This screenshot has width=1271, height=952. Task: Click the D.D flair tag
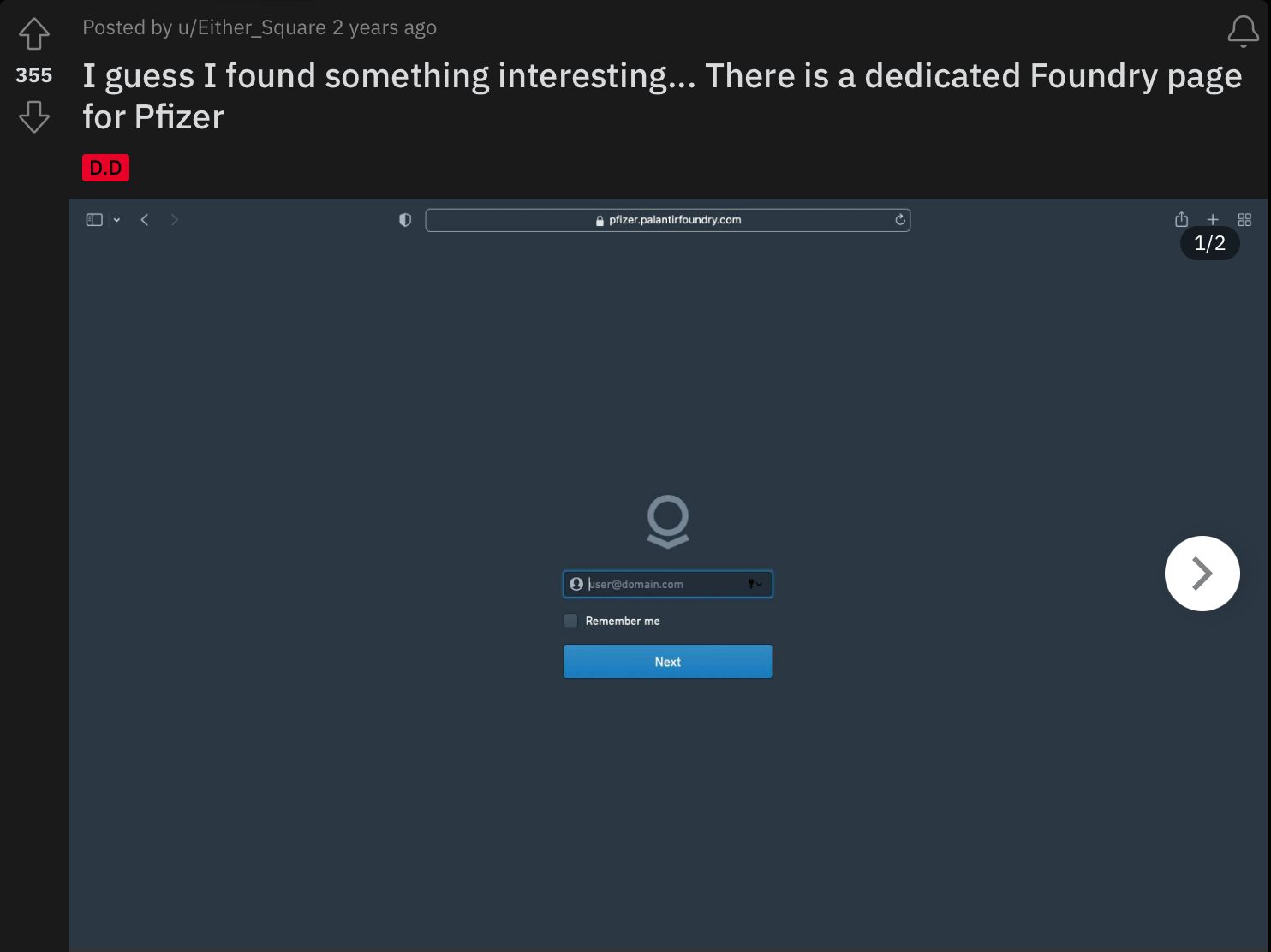106,168
